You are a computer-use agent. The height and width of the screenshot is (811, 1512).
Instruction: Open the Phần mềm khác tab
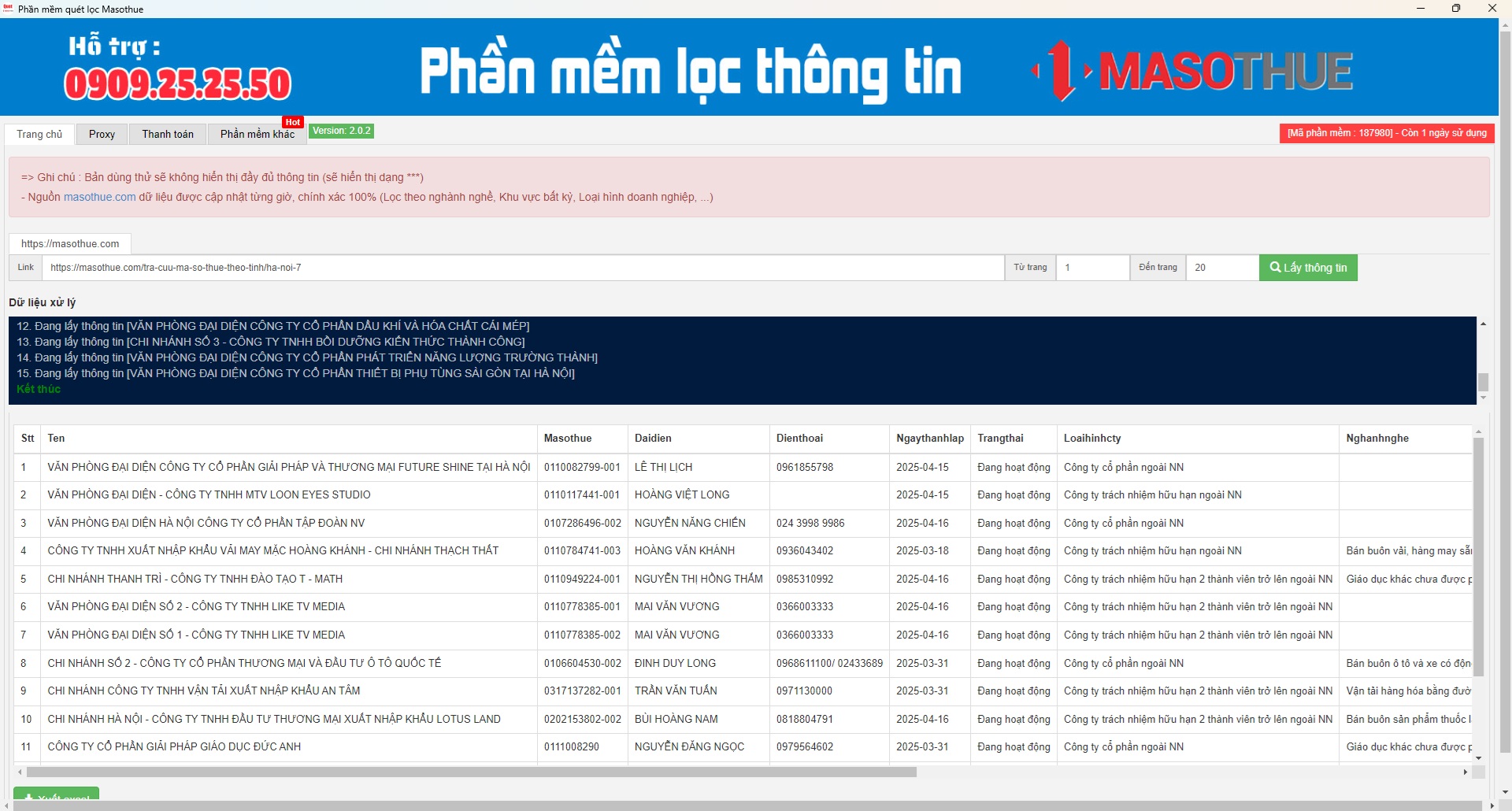pos(257,135)
